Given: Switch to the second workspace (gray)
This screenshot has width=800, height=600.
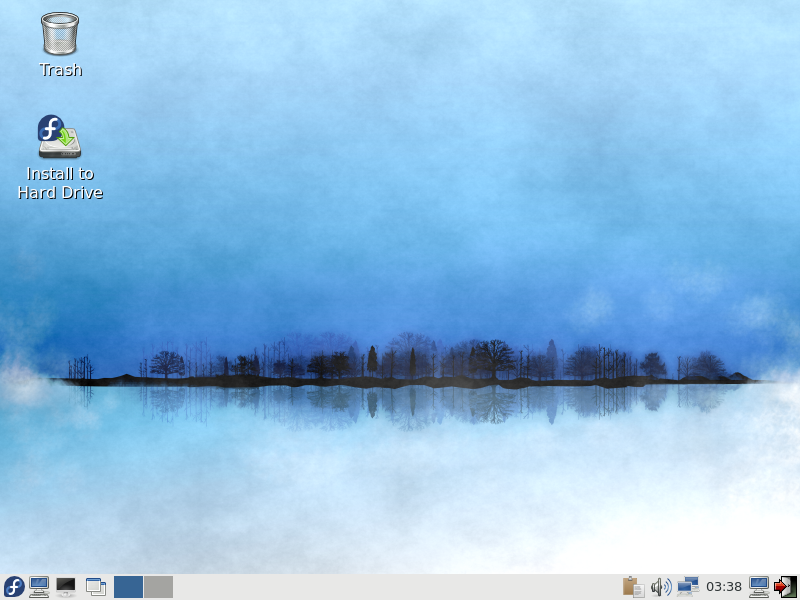Looking at the screenshot, I should point(158,587).
